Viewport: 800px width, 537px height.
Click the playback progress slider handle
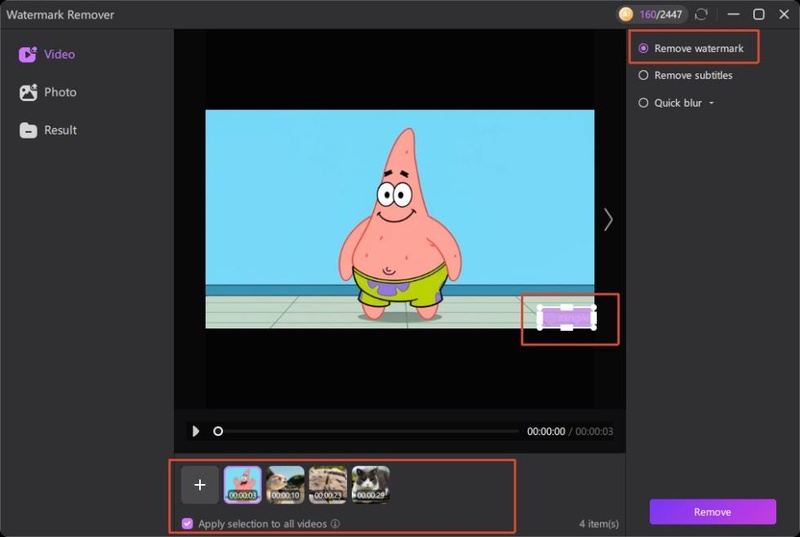218,431
